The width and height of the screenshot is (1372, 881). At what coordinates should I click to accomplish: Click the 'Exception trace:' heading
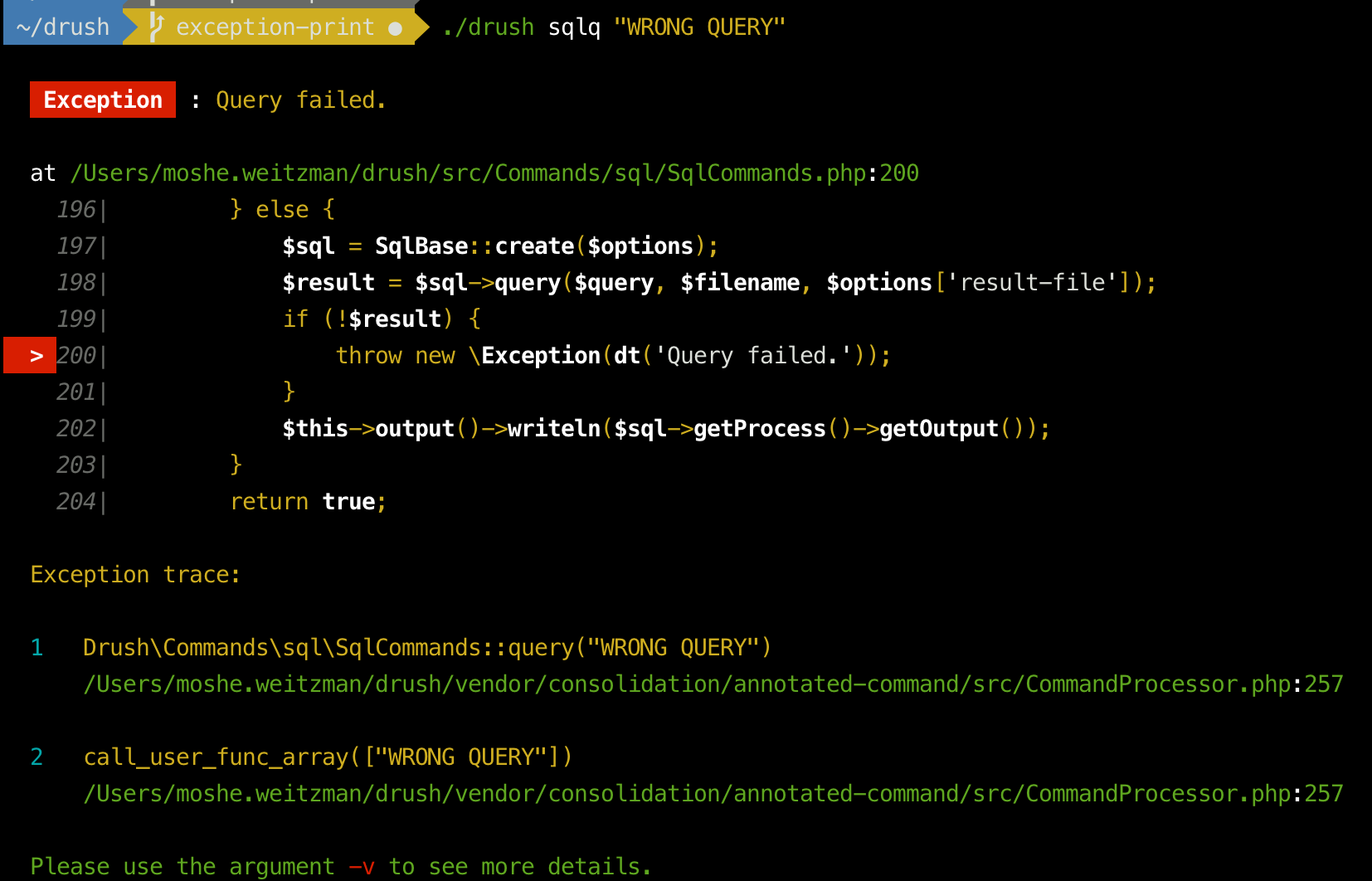coord(135,574)
